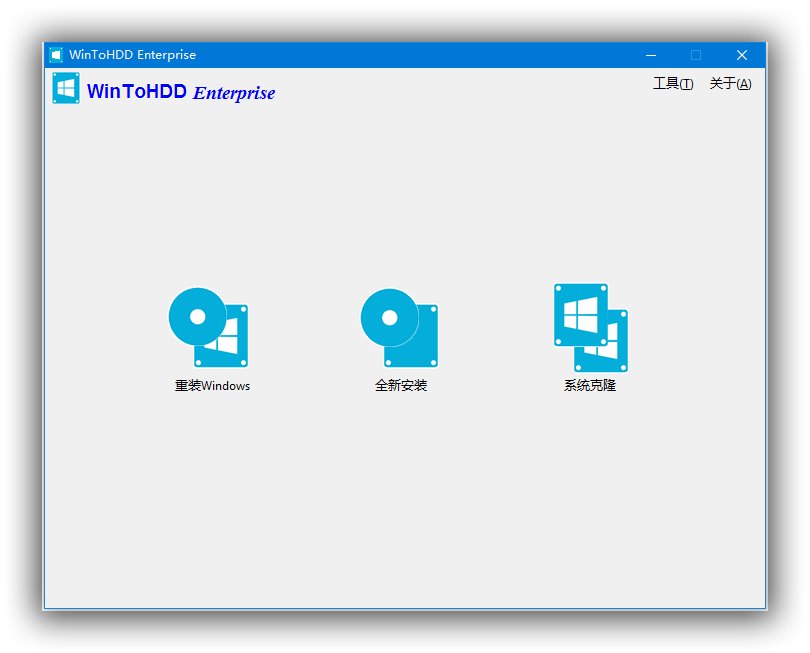Select the 全新安装 text label

point(401,385)
